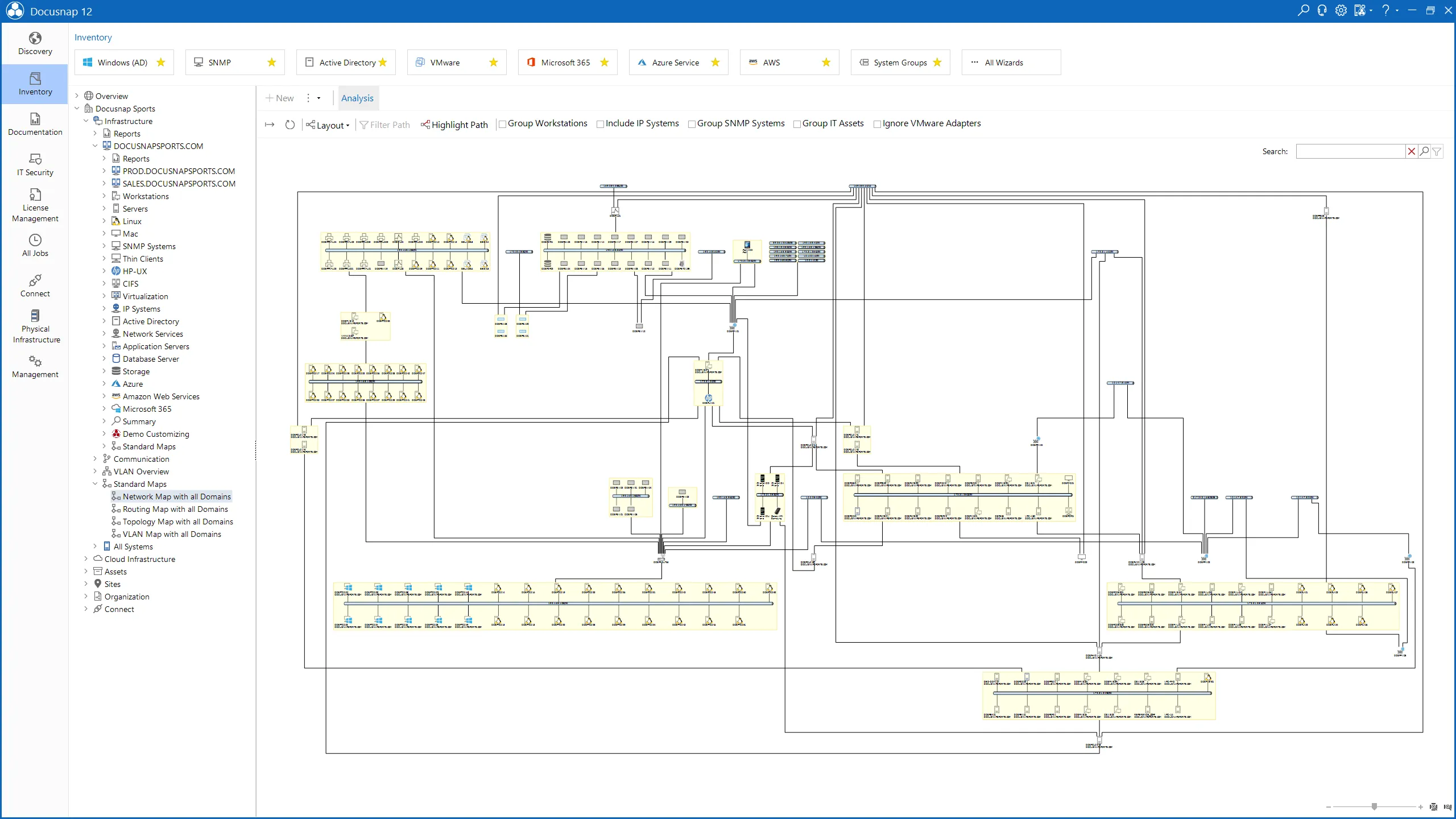The height and width of the screenshot is (819, 1456).
Task: Open Physical Infrastructure module
Action: pyautogui.click(x=35, y=326)
